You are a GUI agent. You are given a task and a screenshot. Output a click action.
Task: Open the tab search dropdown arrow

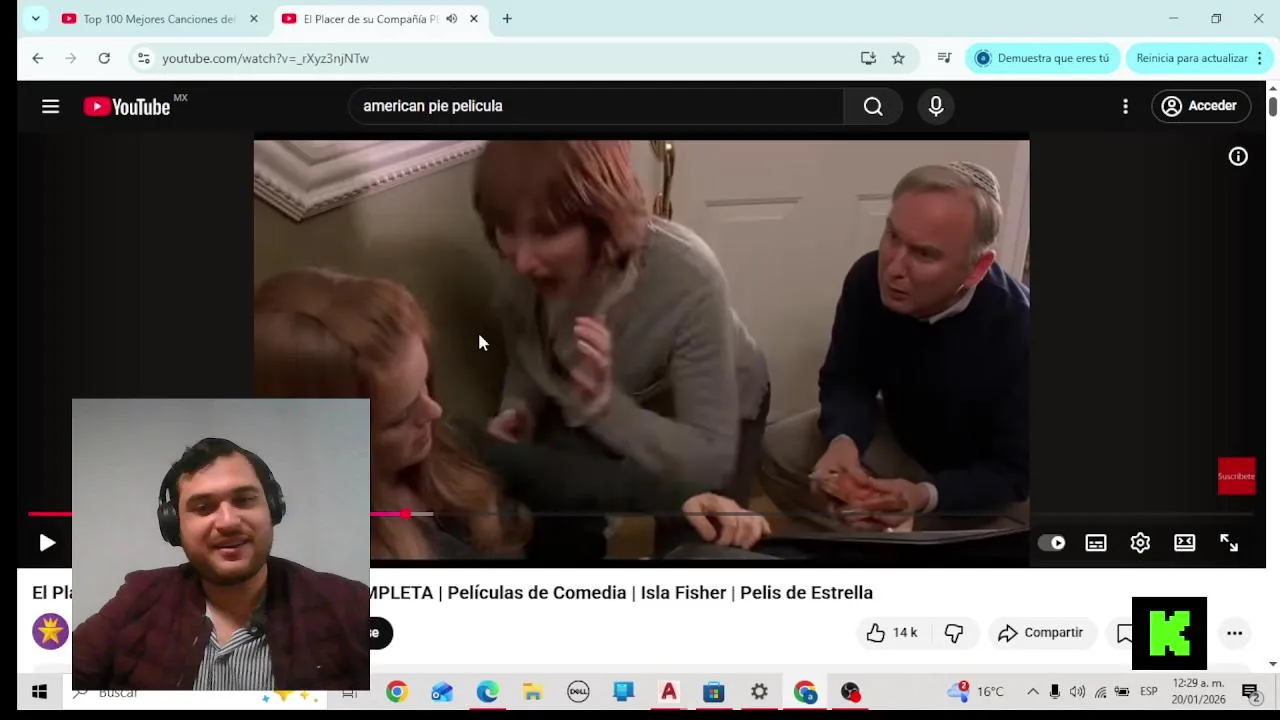point(35,19)
